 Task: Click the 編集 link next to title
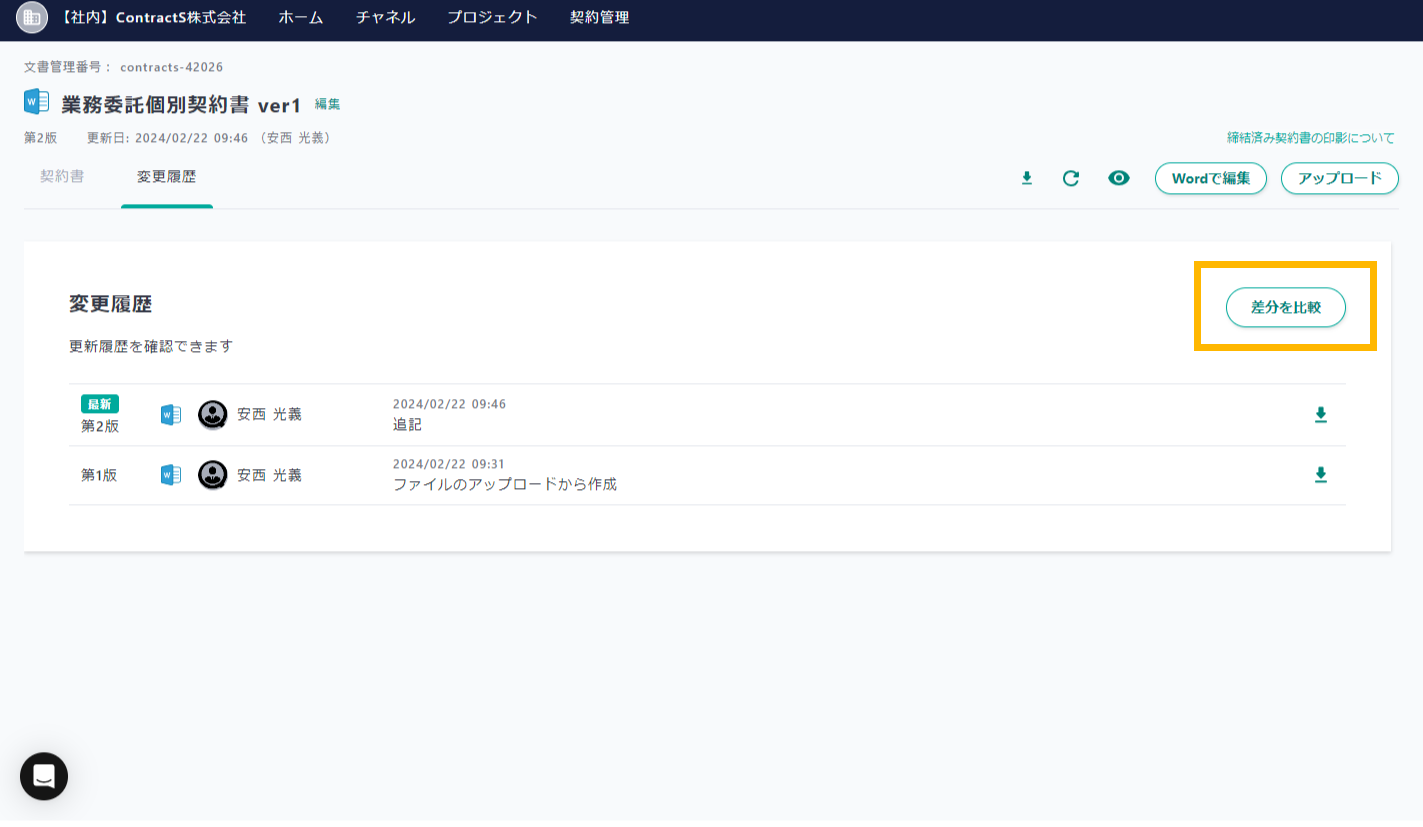327,104
